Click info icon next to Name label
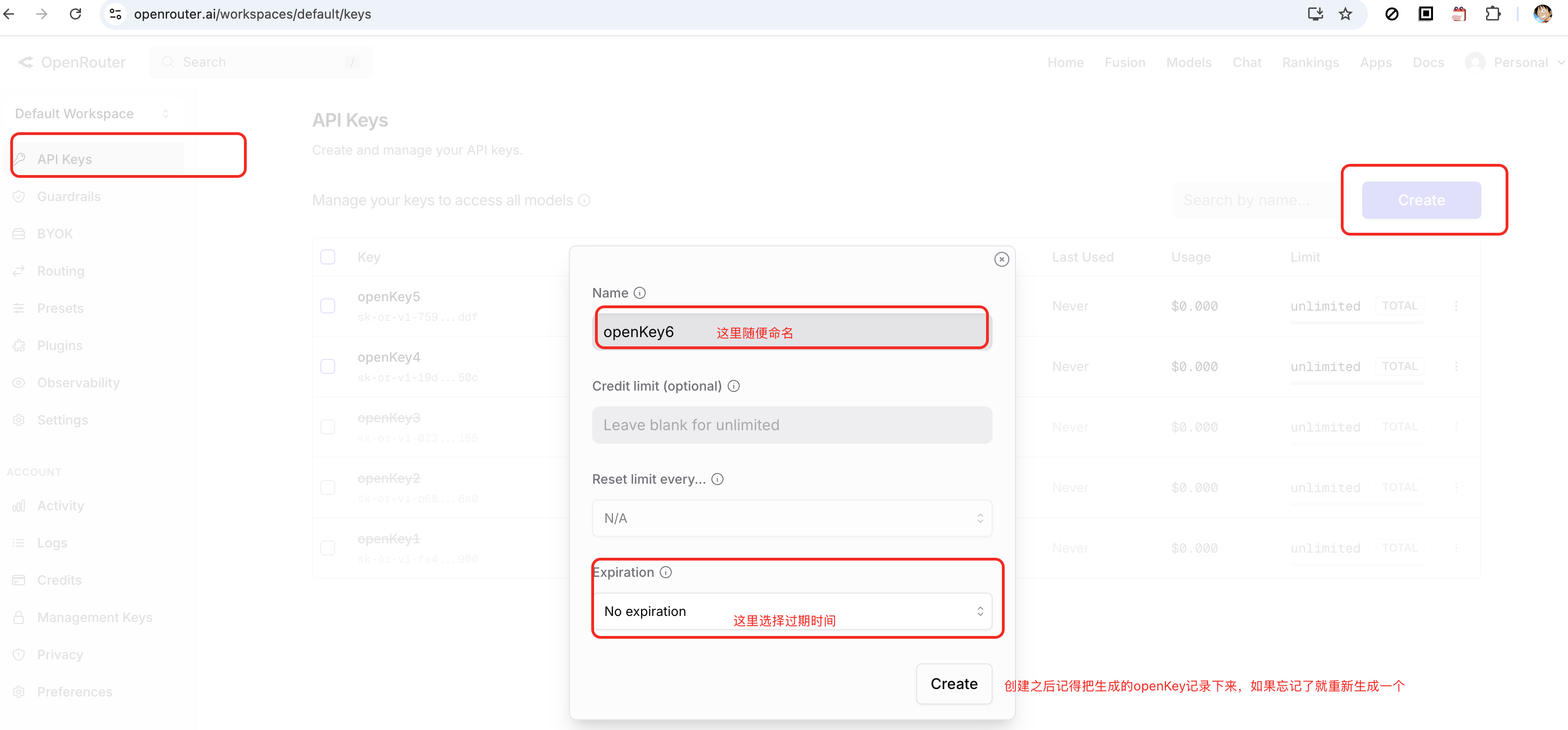The width and height of the screenshot is (1568, 730). click(639, 293)
